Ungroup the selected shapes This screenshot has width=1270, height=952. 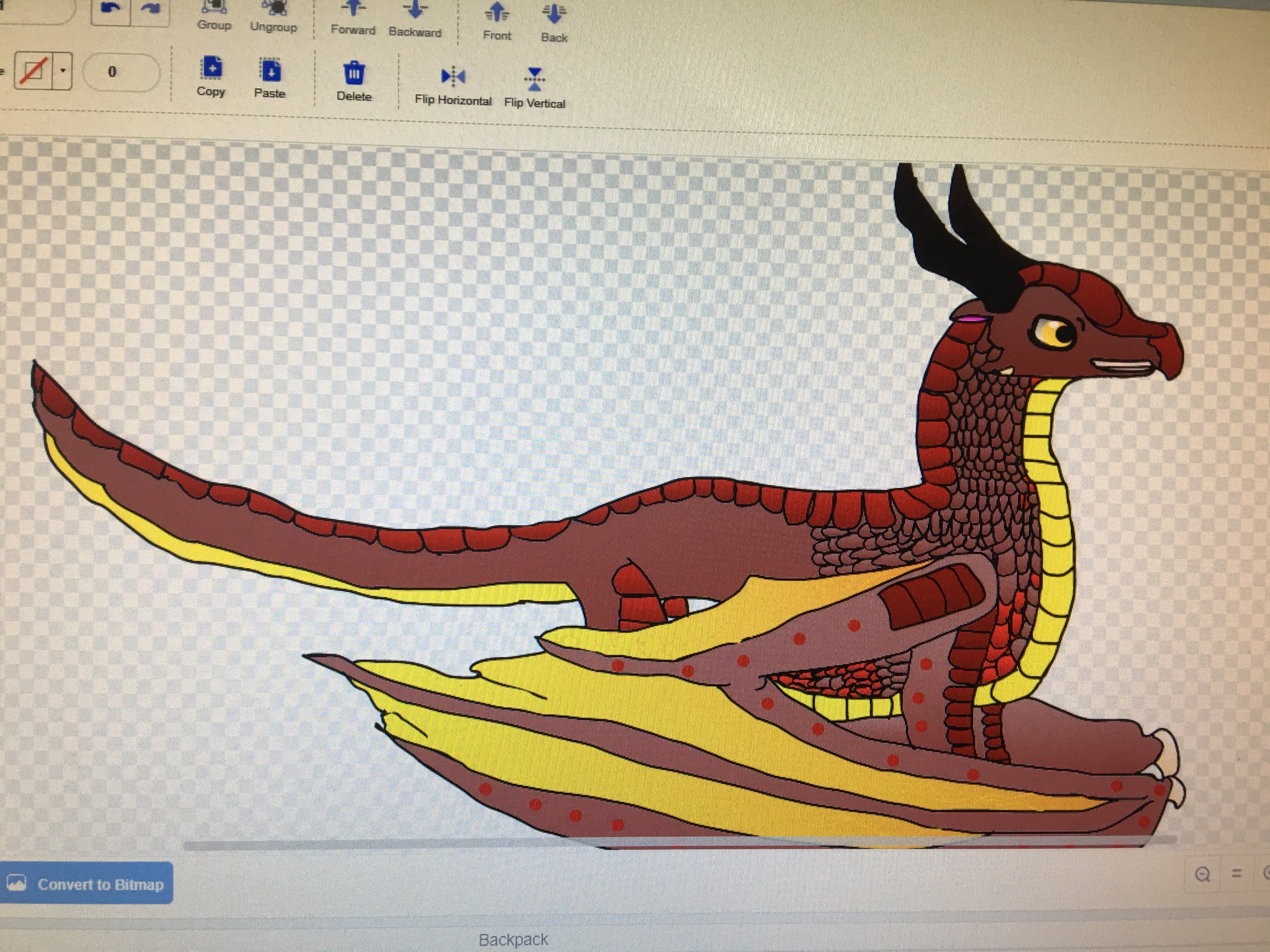(274, 16)
